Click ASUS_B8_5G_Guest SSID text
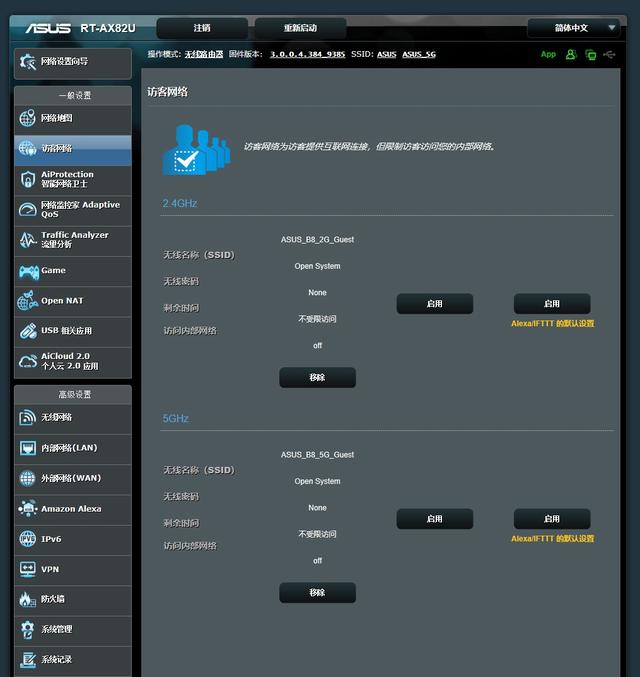This screenshot has width=640, height=677. click(x=317, y=455)
